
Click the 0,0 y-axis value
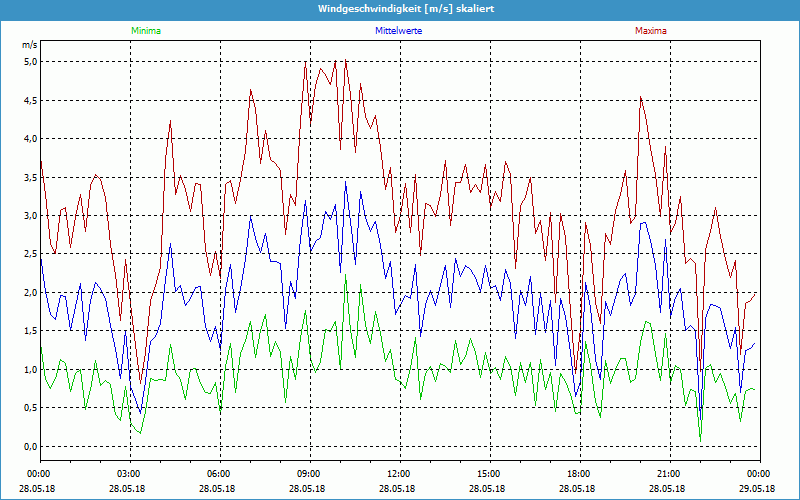31,447
